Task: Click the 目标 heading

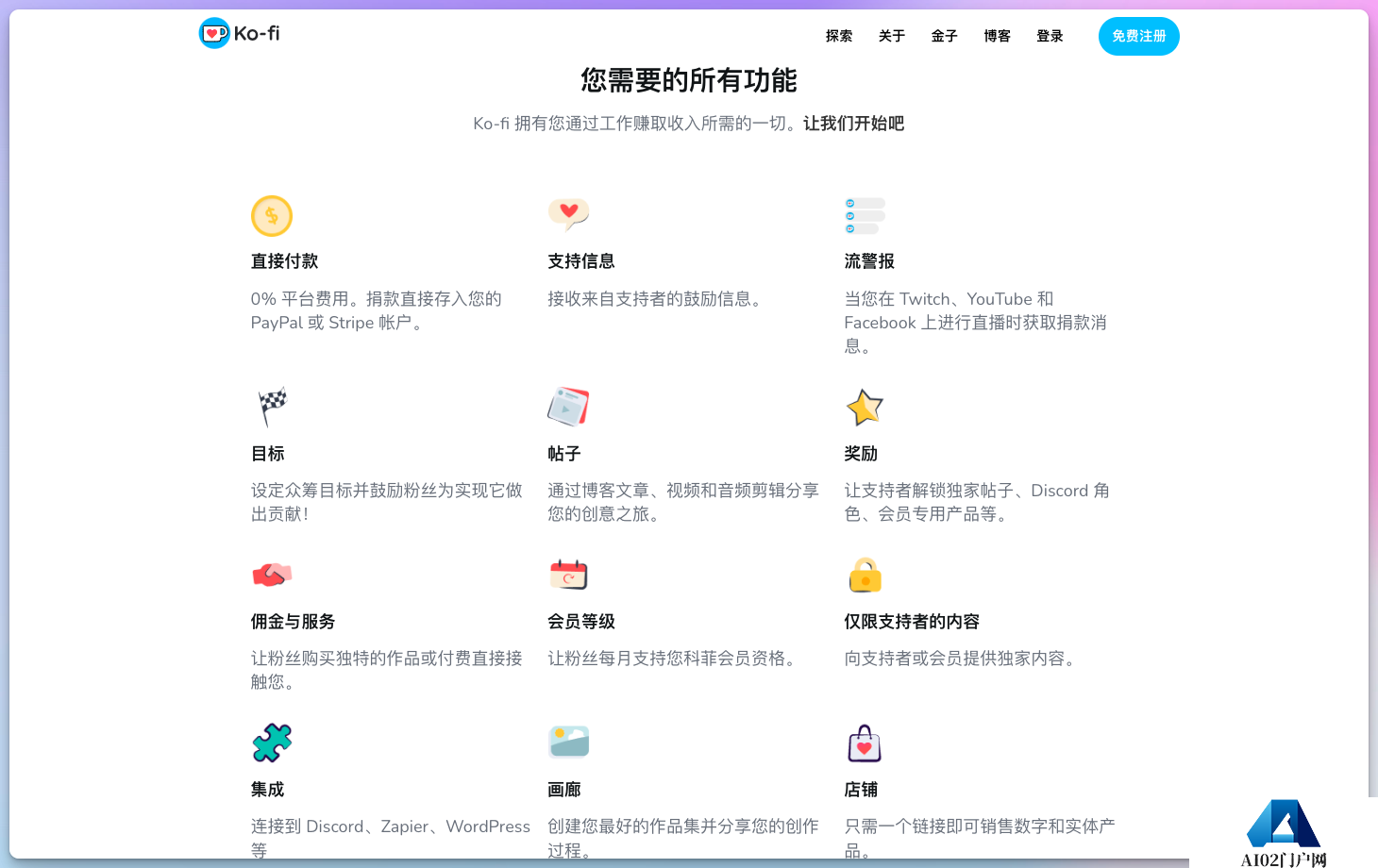Action: [268, 454]
